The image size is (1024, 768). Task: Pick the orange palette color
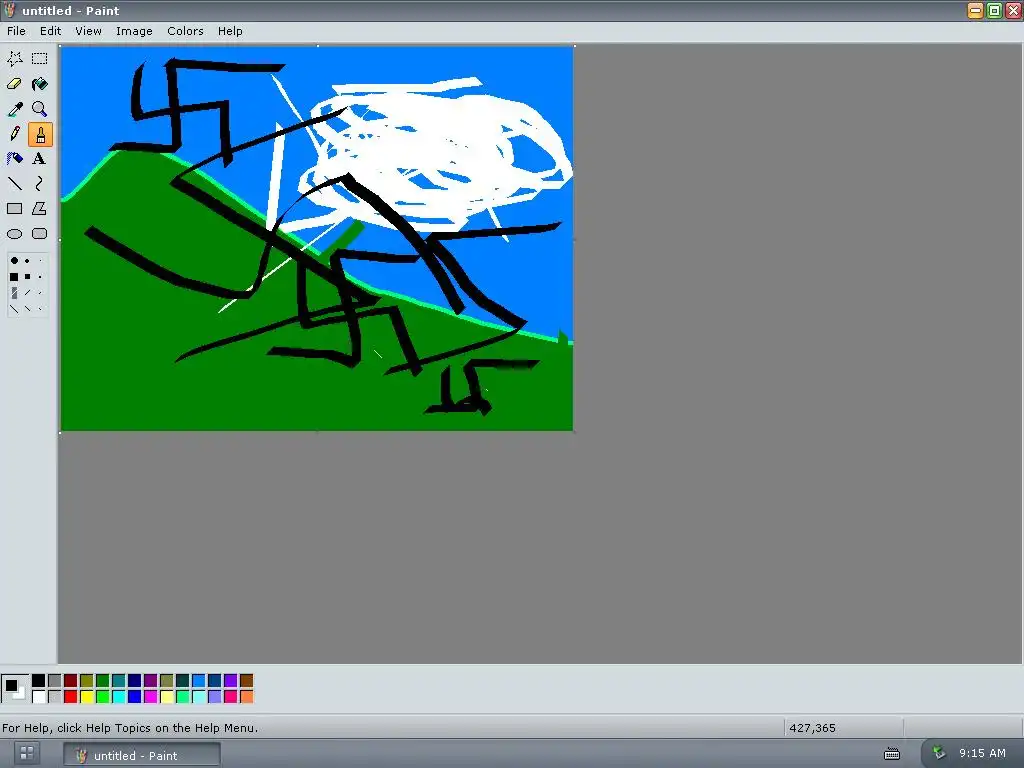(246, 697)
